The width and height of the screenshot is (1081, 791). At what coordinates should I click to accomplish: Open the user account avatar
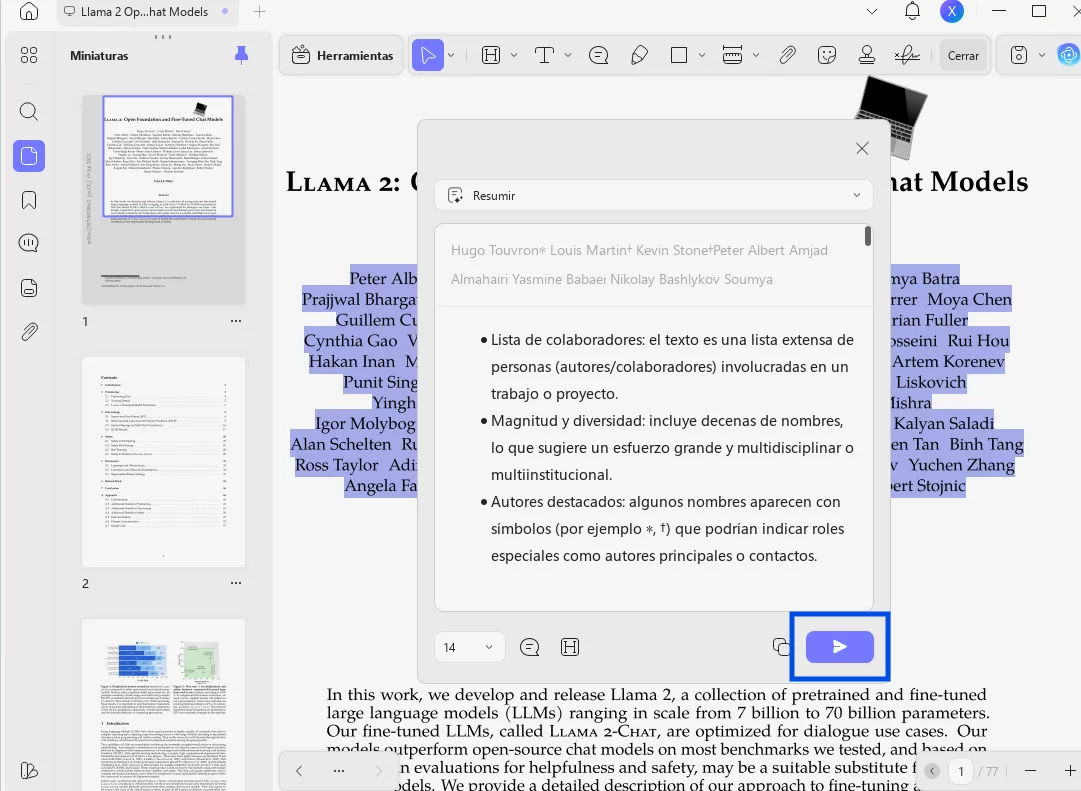[x=952, y=11]
